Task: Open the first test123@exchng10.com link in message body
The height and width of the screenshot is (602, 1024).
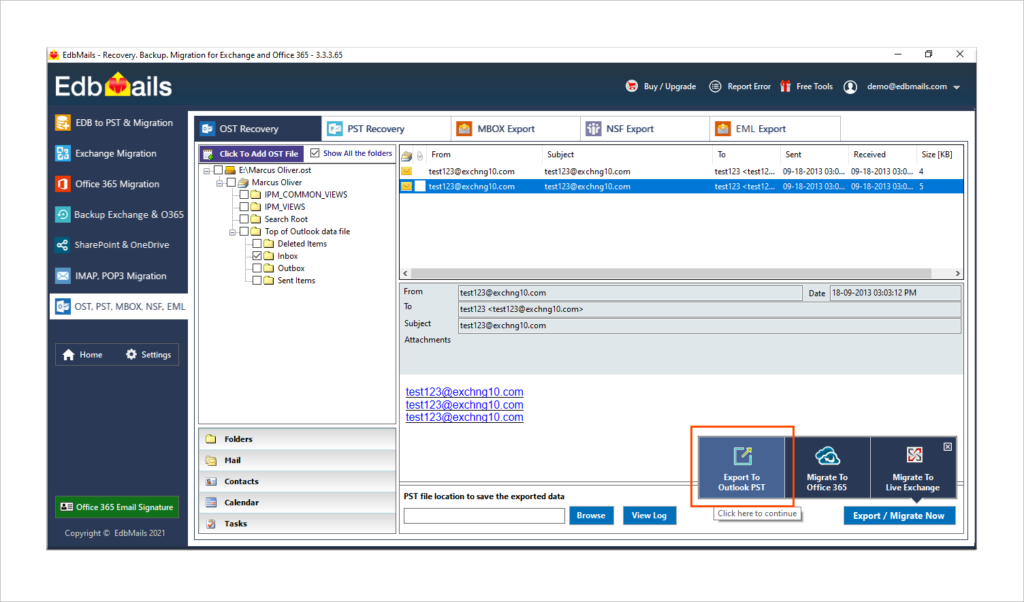Action: pyautogui.click(x=464, y=392)
